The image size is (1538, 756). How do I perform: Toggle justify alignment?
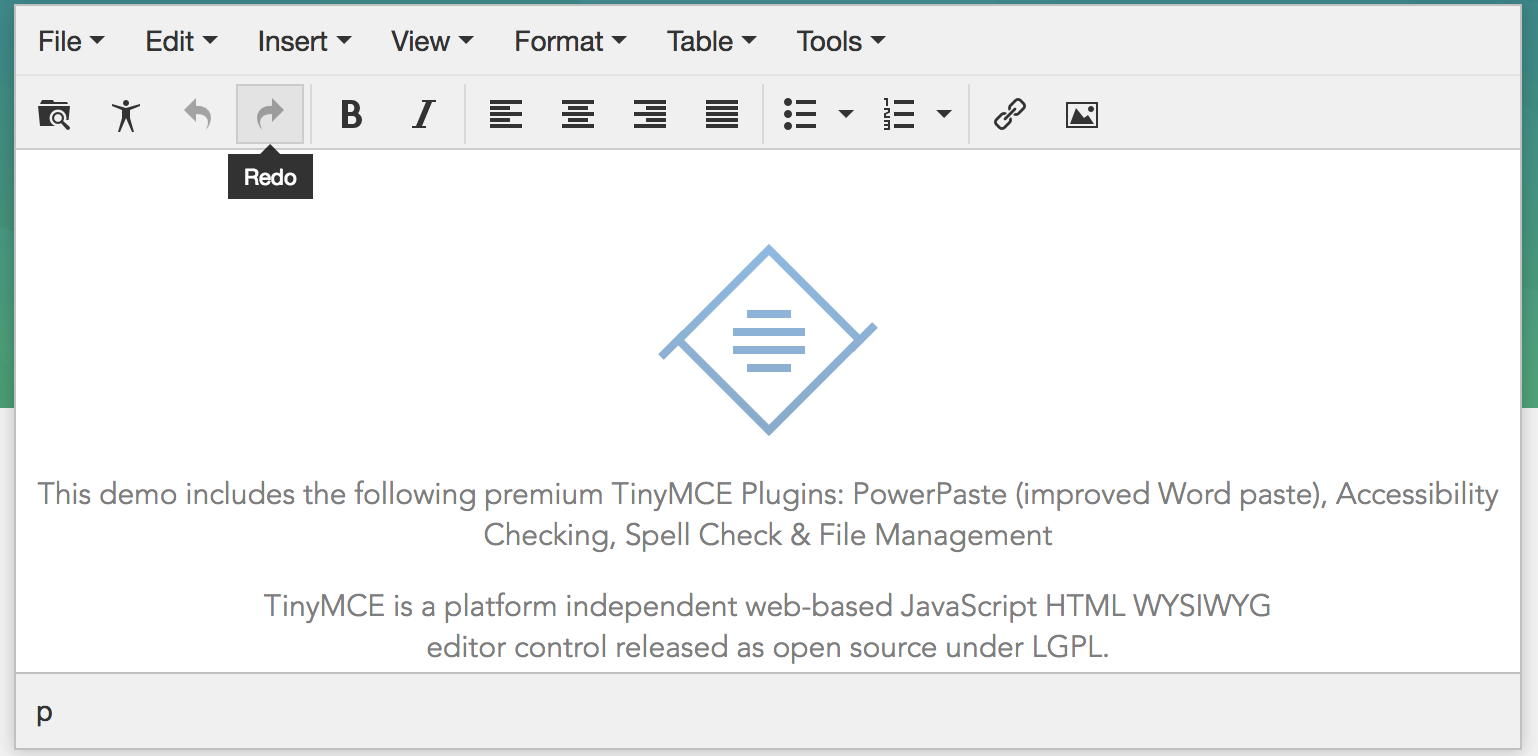pos(722,115)
